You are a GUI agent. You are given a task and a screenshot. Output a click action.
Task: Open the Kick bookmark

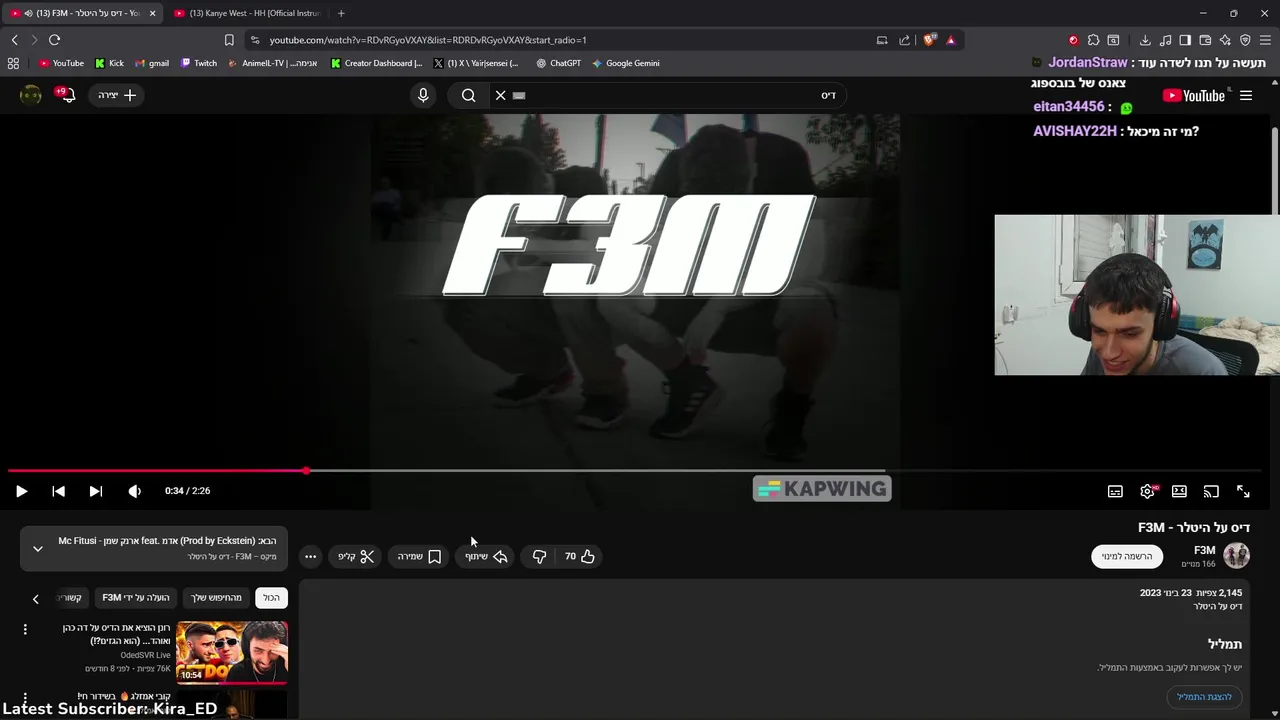point(109,63)
